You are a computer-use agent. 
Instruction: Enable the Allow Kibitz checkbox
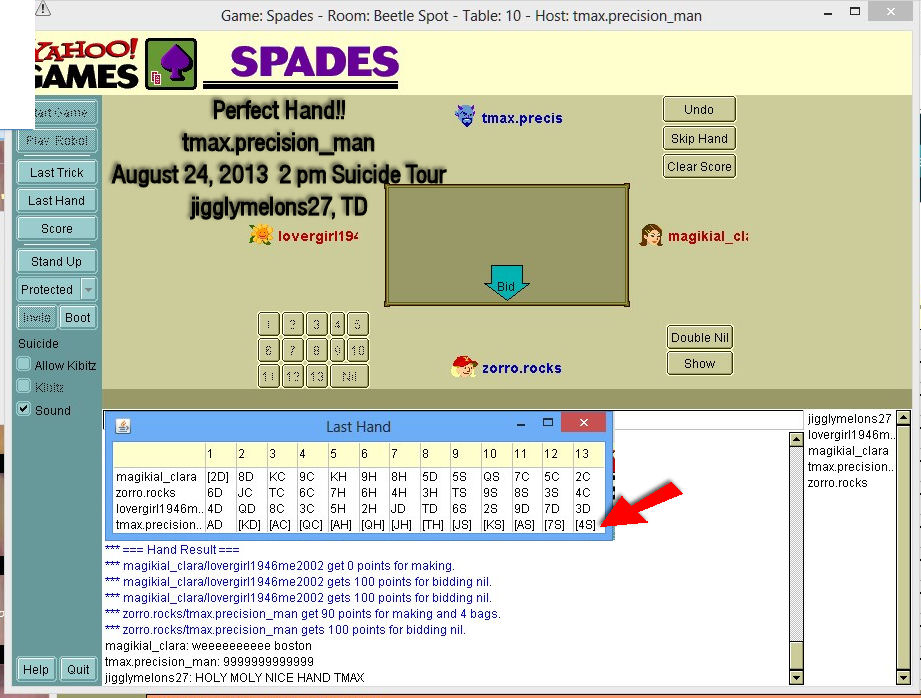[26, 365]
